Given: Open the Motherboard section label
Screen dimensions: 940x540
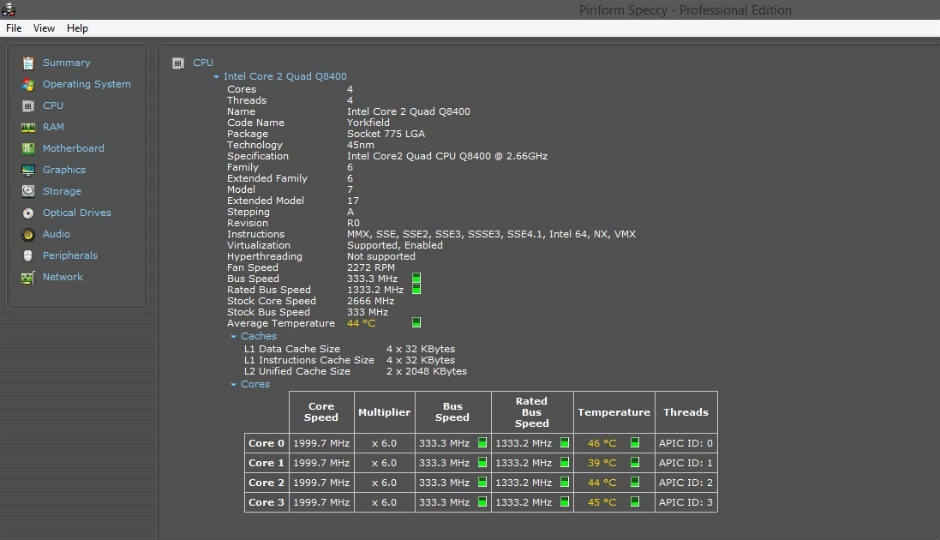Looking at the screenshot, I should [x=73, y=149].
